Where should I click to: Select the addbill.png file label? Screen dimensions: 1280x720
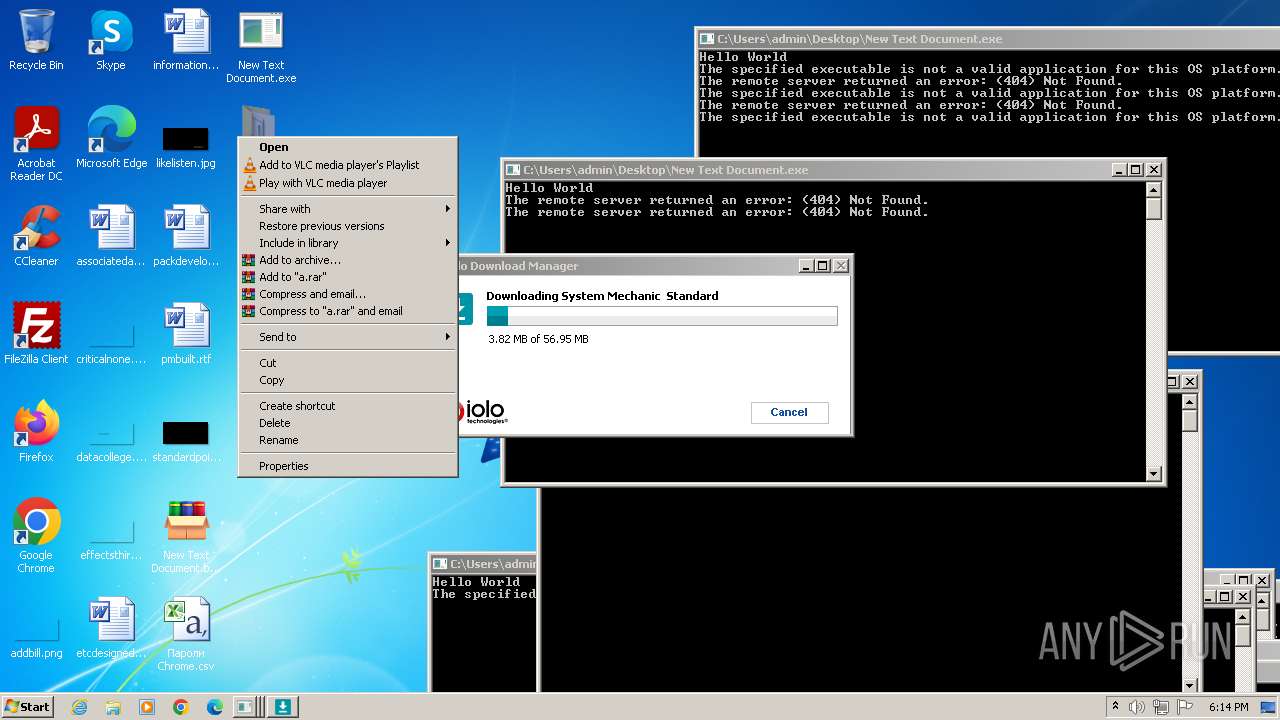(x=37, y=653)
